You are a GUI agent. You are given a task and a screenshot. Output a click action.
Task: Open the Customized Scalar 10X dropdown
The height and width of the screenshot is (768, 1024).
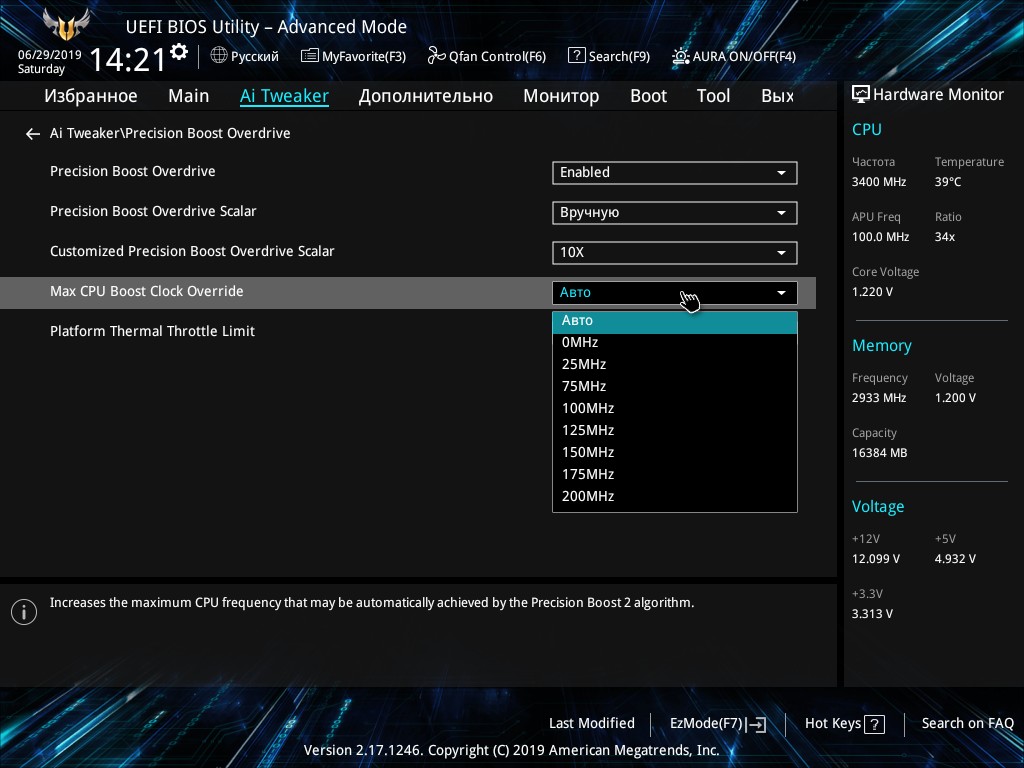click(x=675, y=253)
